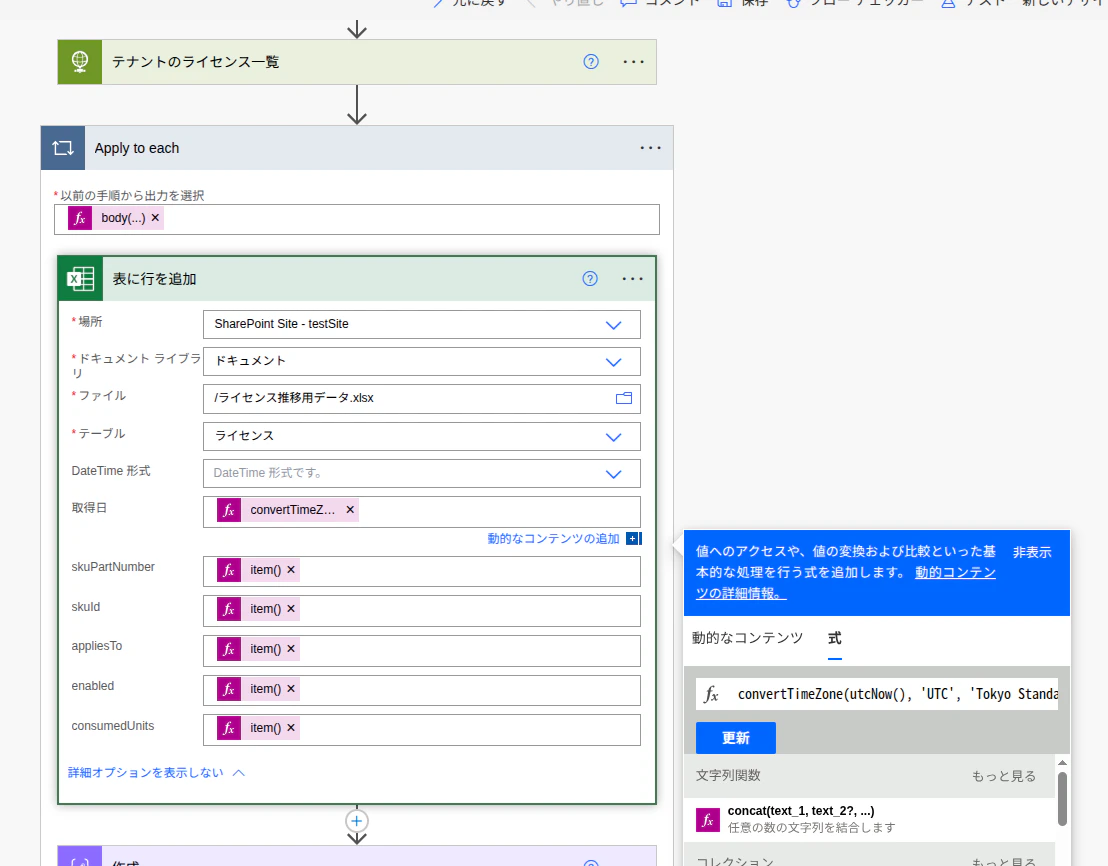The image size is (1108, 866).
Task: Click the テナントのライセンス一覧 title text
Action: click(196, 62)
